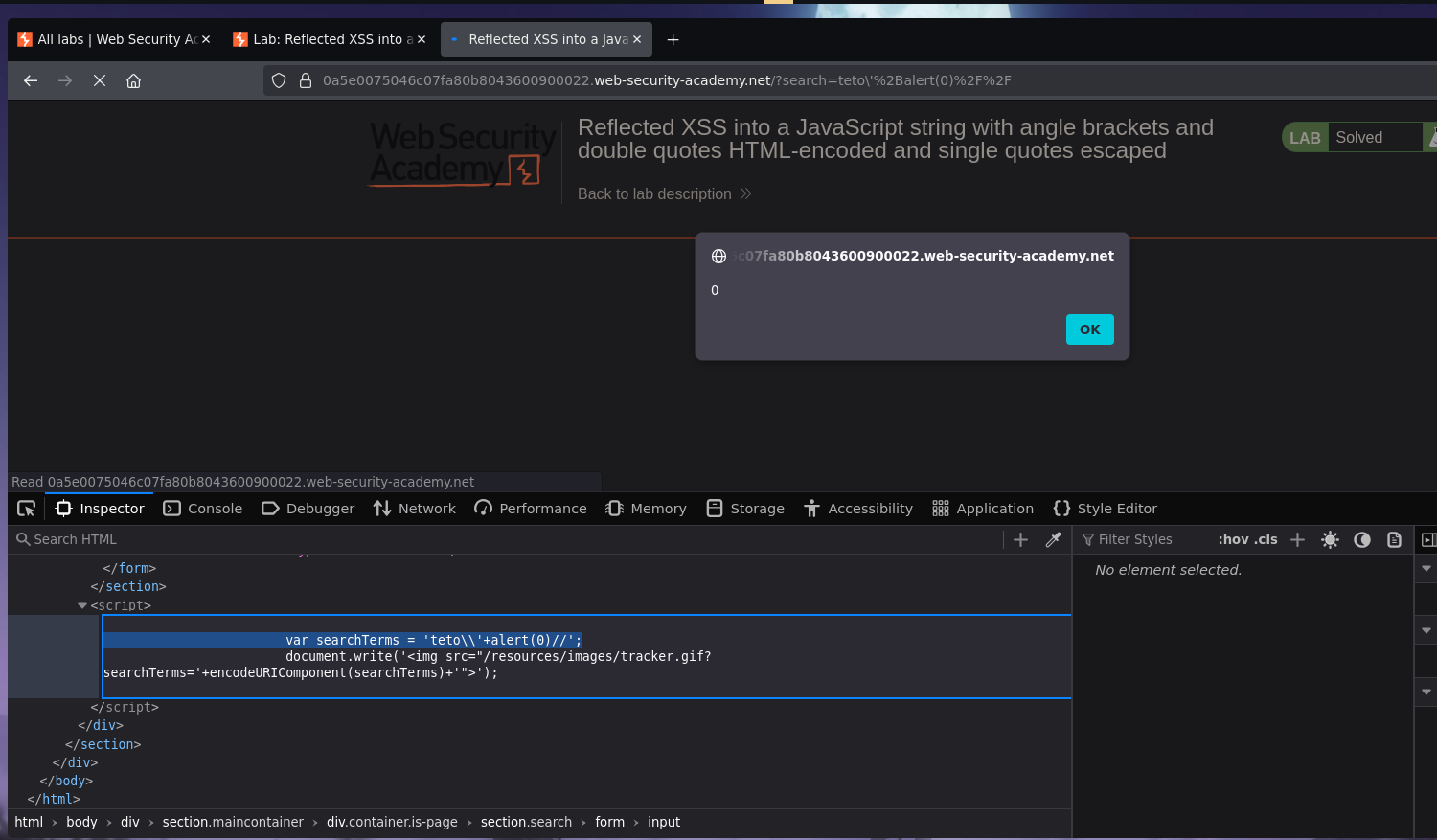Select the var searchTerms code line

pyautogui.click(x=433, y=640)
